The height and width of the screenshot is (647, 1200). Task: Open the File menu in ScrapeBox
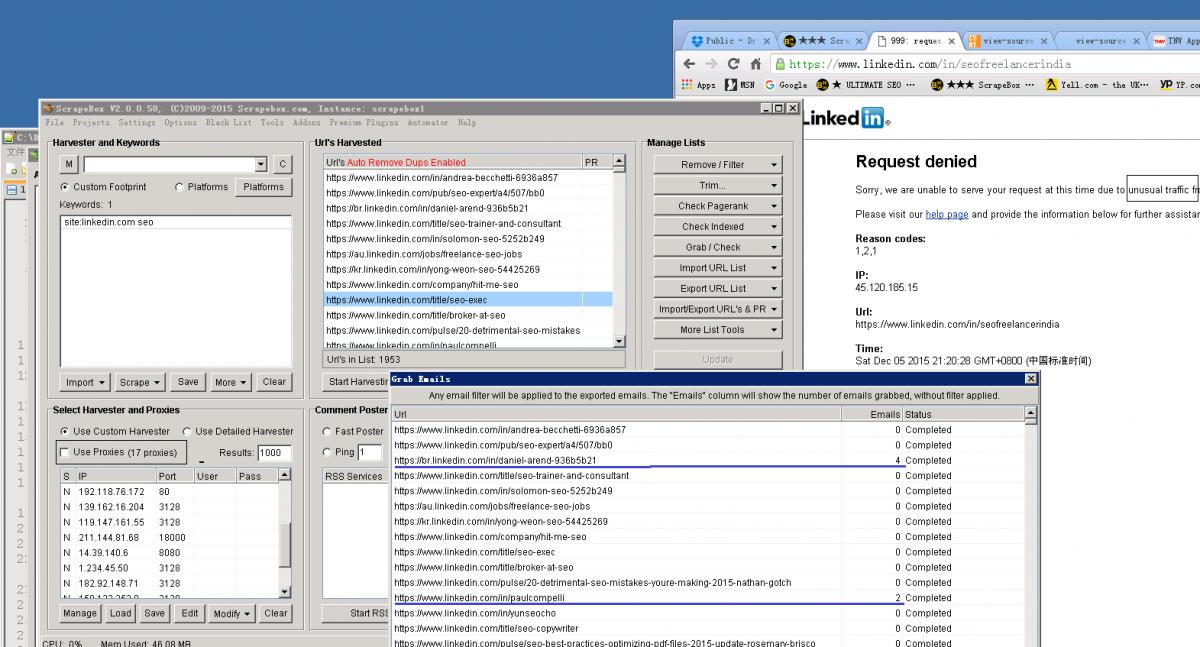[54, 122]
